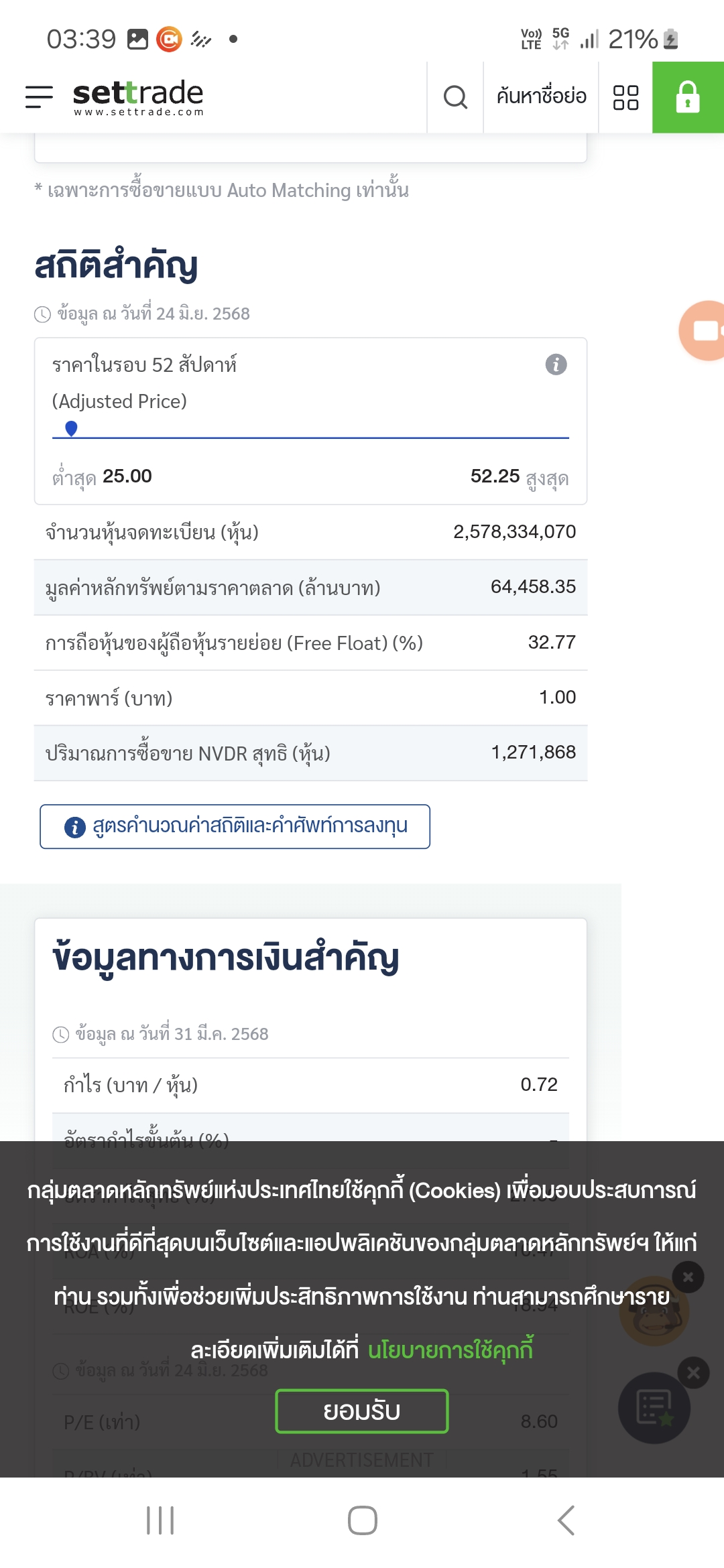Viewport: 724px width, 1568px height.
Task: Dismiss the mascot chat bubble
Action: pyautogui.click(x=688, y=1277)
